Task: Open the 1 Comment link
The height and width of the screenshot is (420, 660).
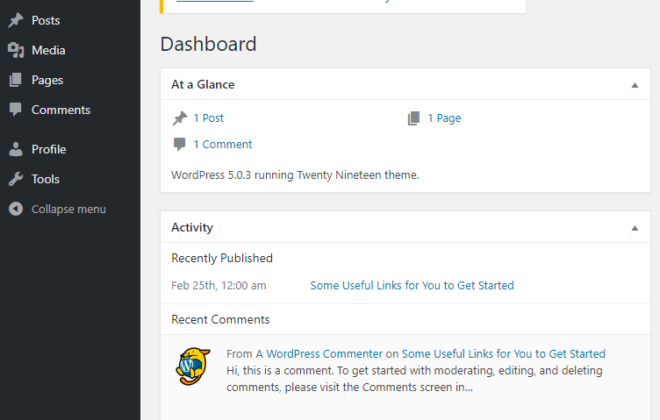Action: click(223, 144)
